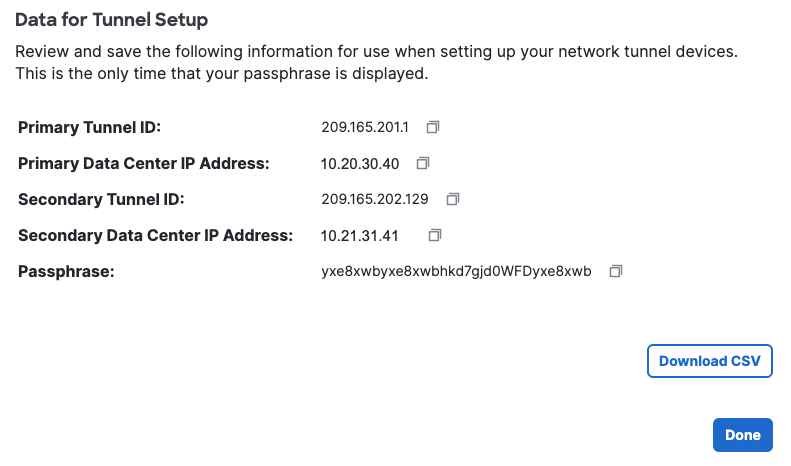791x466 pixels.
Task: Click copy icon next to 10.20.30.40
Action: [x=423, y=163]
